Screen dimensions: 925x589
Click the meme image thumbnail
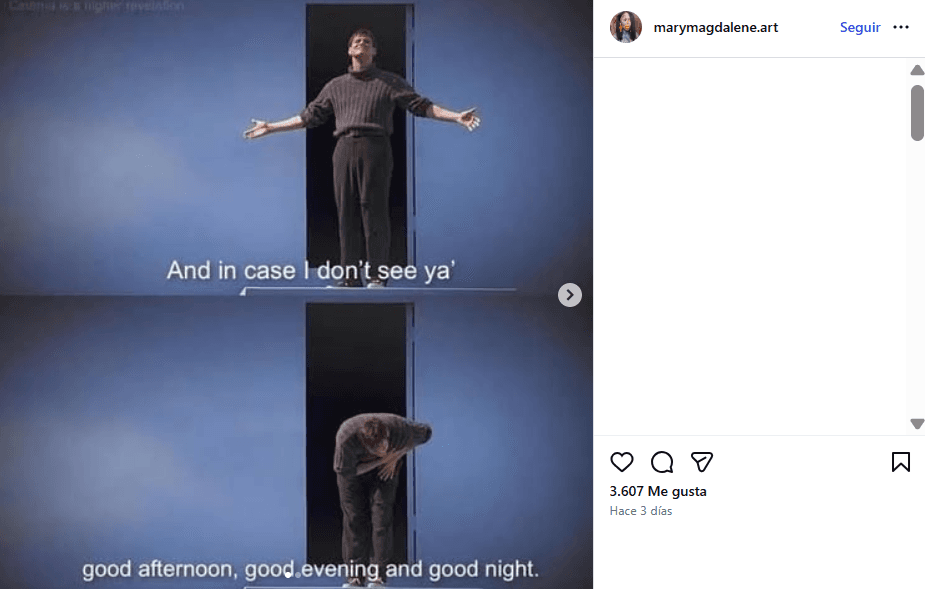(x=296, y=294)
